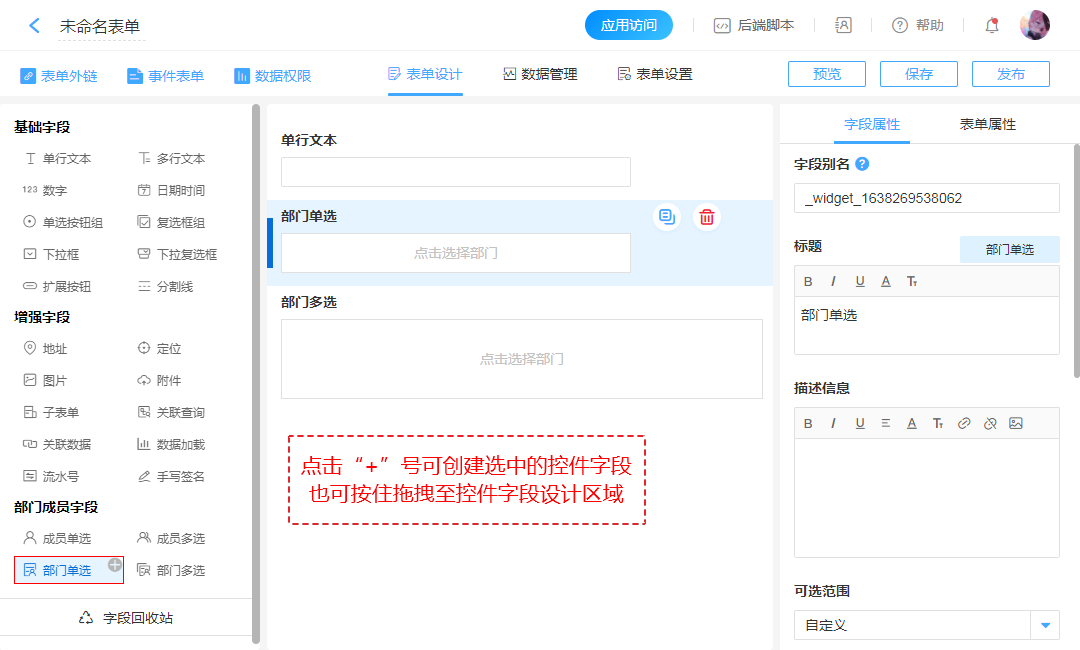This screenshot has height=650, width=1080.
Task: Open the 点击选择部门 selector in 部门多选
Action: [521, 359]
